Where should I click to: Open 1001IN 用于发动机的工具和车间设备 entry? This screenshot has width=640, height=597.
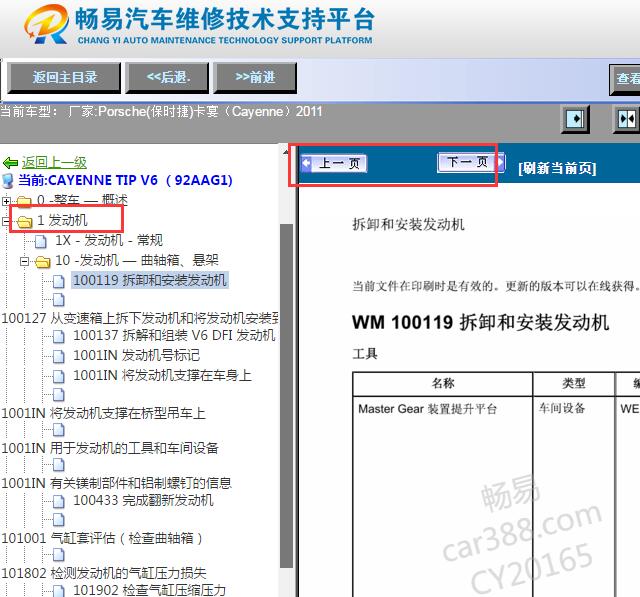[x=110, y=448]
